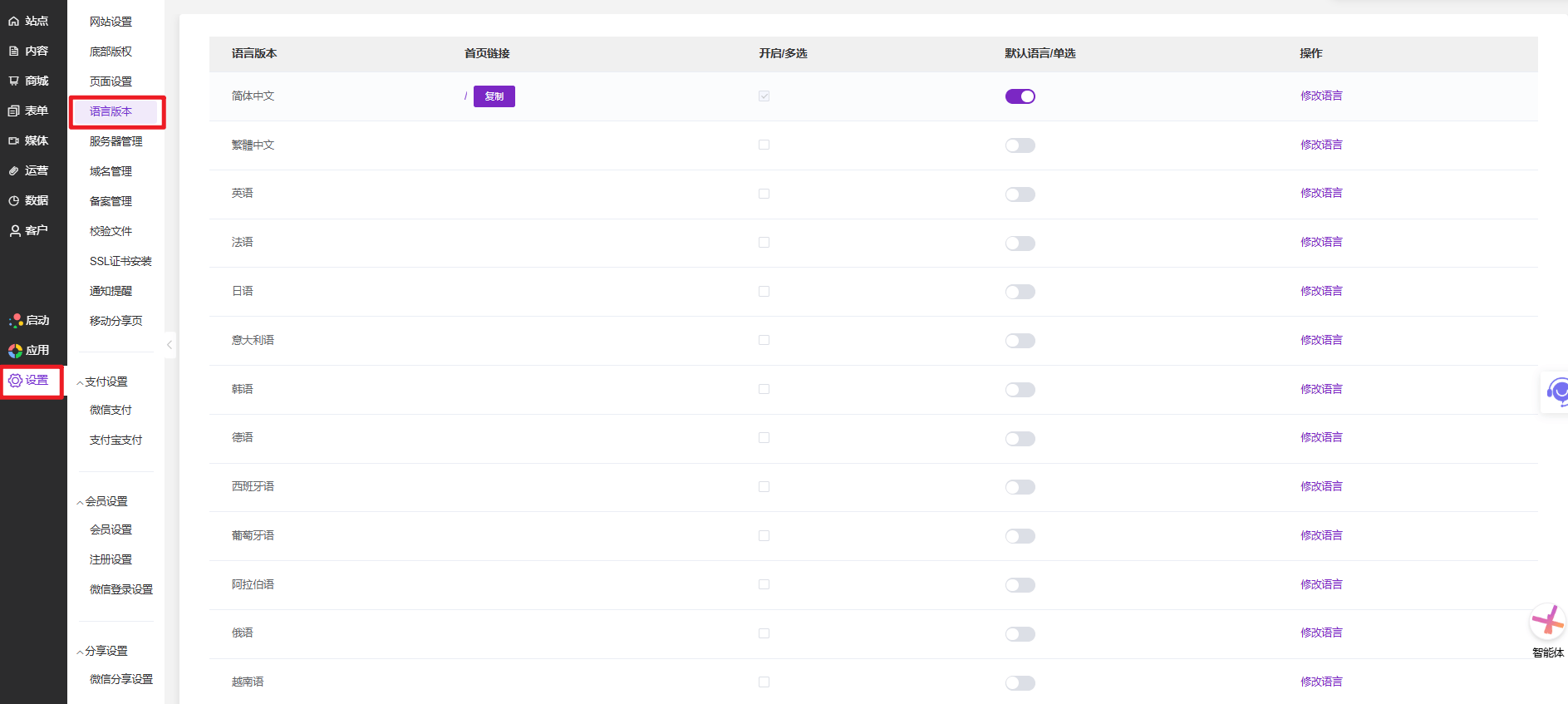The image size is (1568, 704).
Task: Enable the 繁體中文 language checkbox
Action: pyautogui.click(x=764, y=145)
